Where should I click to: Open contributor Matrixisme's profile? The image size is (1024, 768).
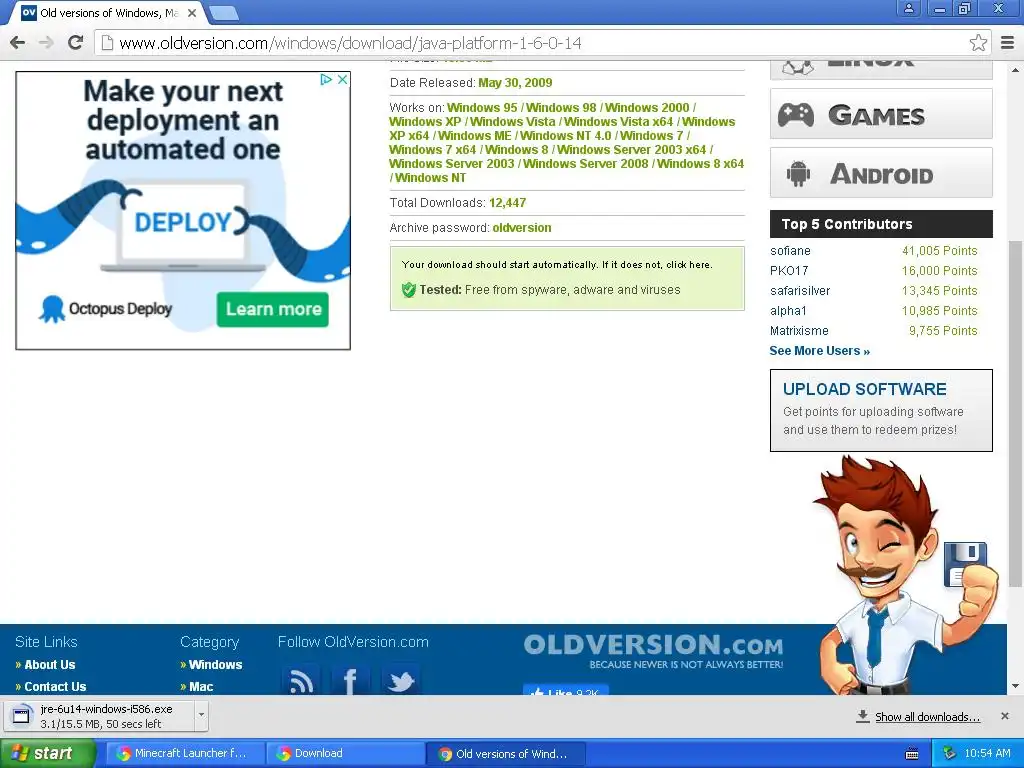[799, 330]
